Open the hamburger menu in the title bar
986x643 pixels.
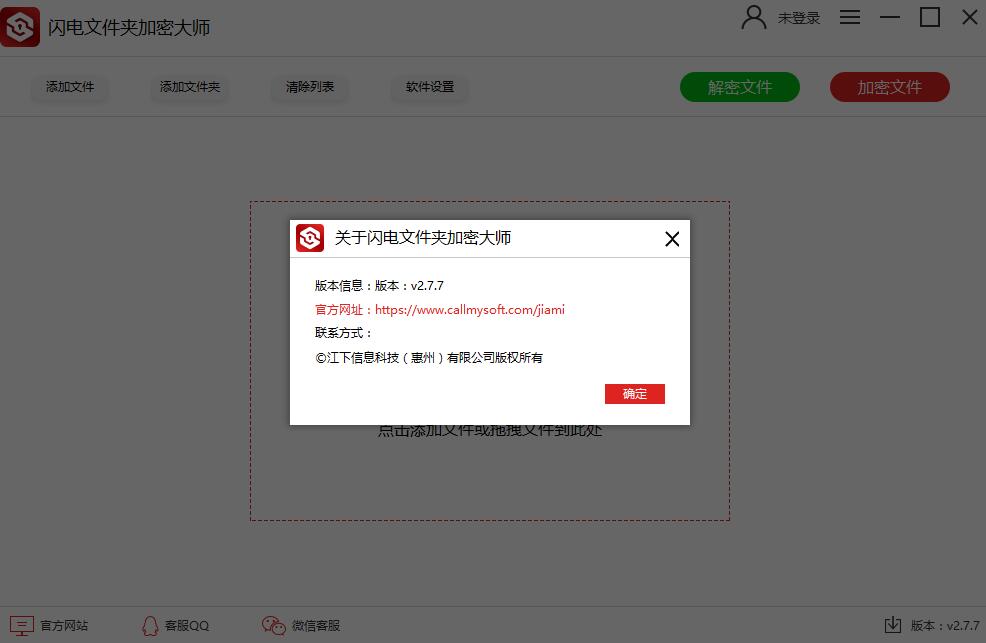point(849,17)
